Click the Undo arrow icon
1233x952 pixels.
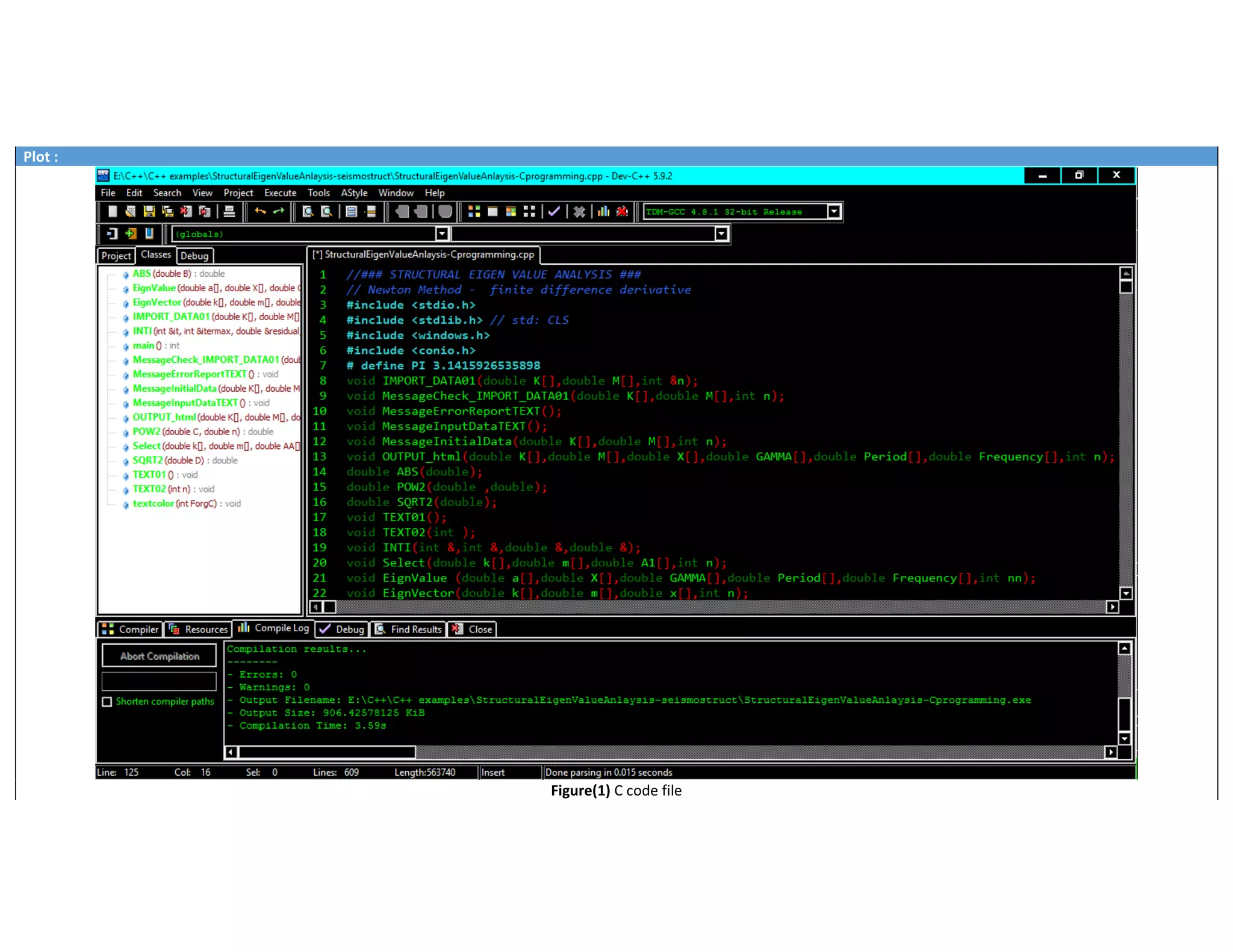(260, 211)
